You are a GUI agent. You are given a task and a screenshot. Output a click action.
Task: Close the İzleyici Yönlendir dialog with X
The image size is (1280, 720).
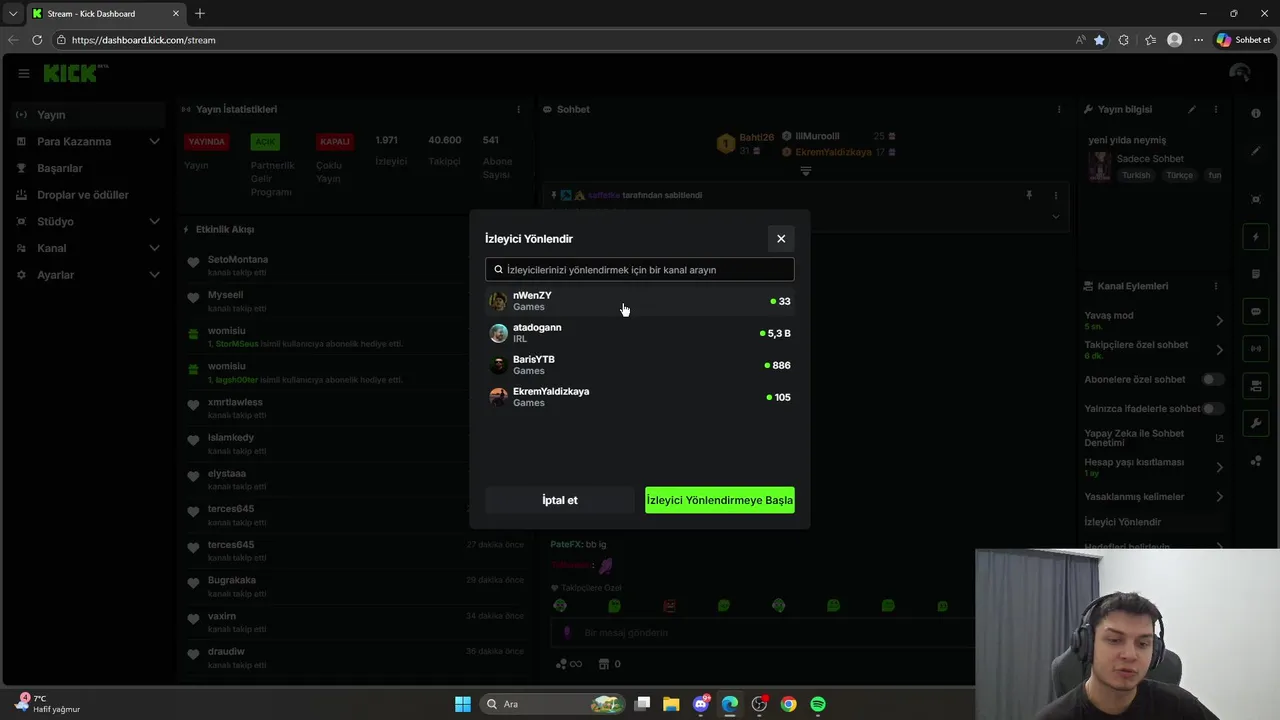pyautogui.click(x=781, y=238)
